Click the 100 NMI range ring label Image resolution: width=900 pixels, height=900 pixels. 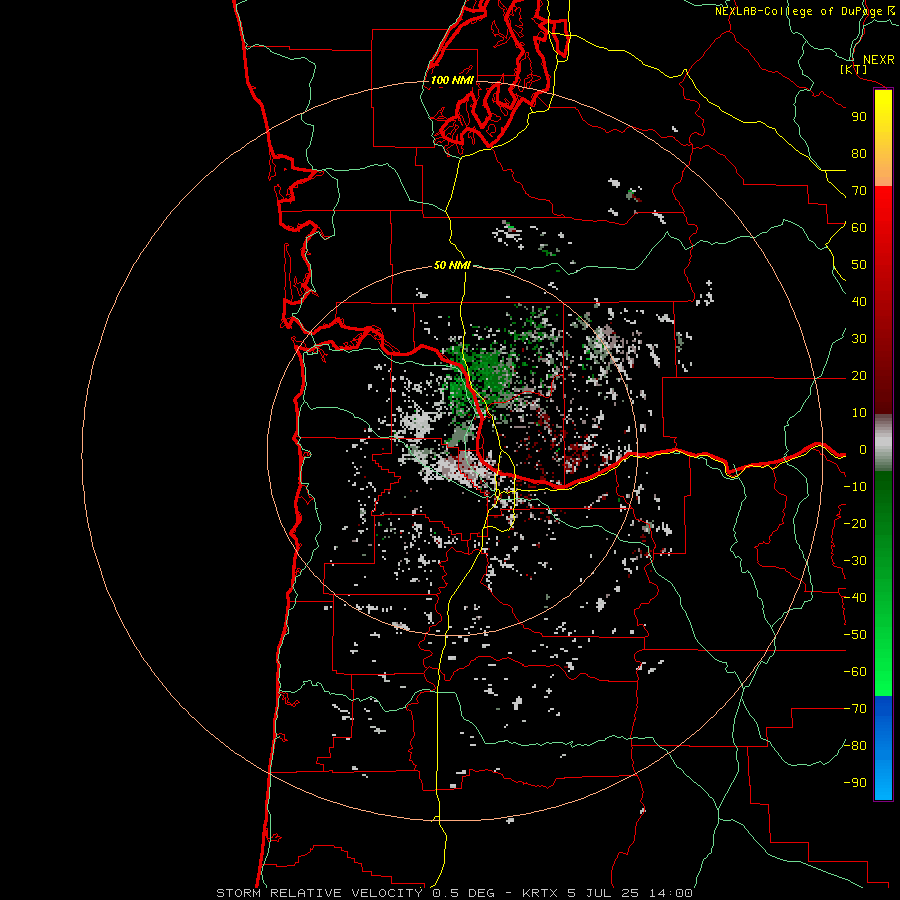[452, 80]
